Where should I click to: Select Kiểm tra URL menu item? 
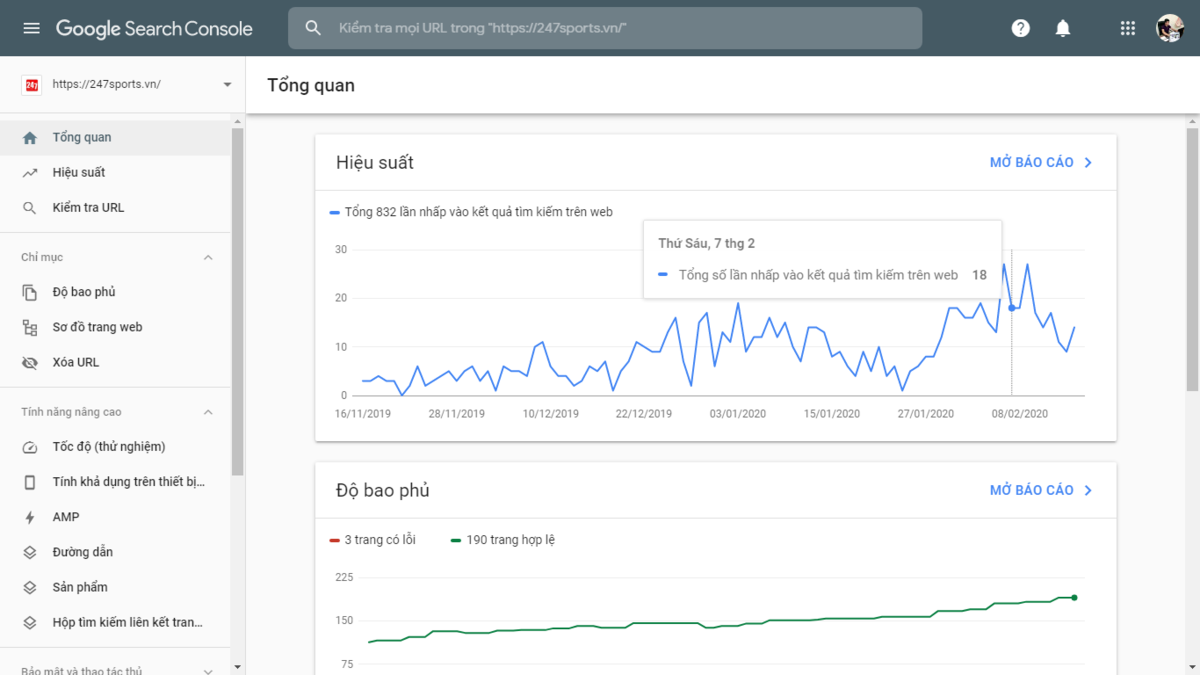pos(115,208)
